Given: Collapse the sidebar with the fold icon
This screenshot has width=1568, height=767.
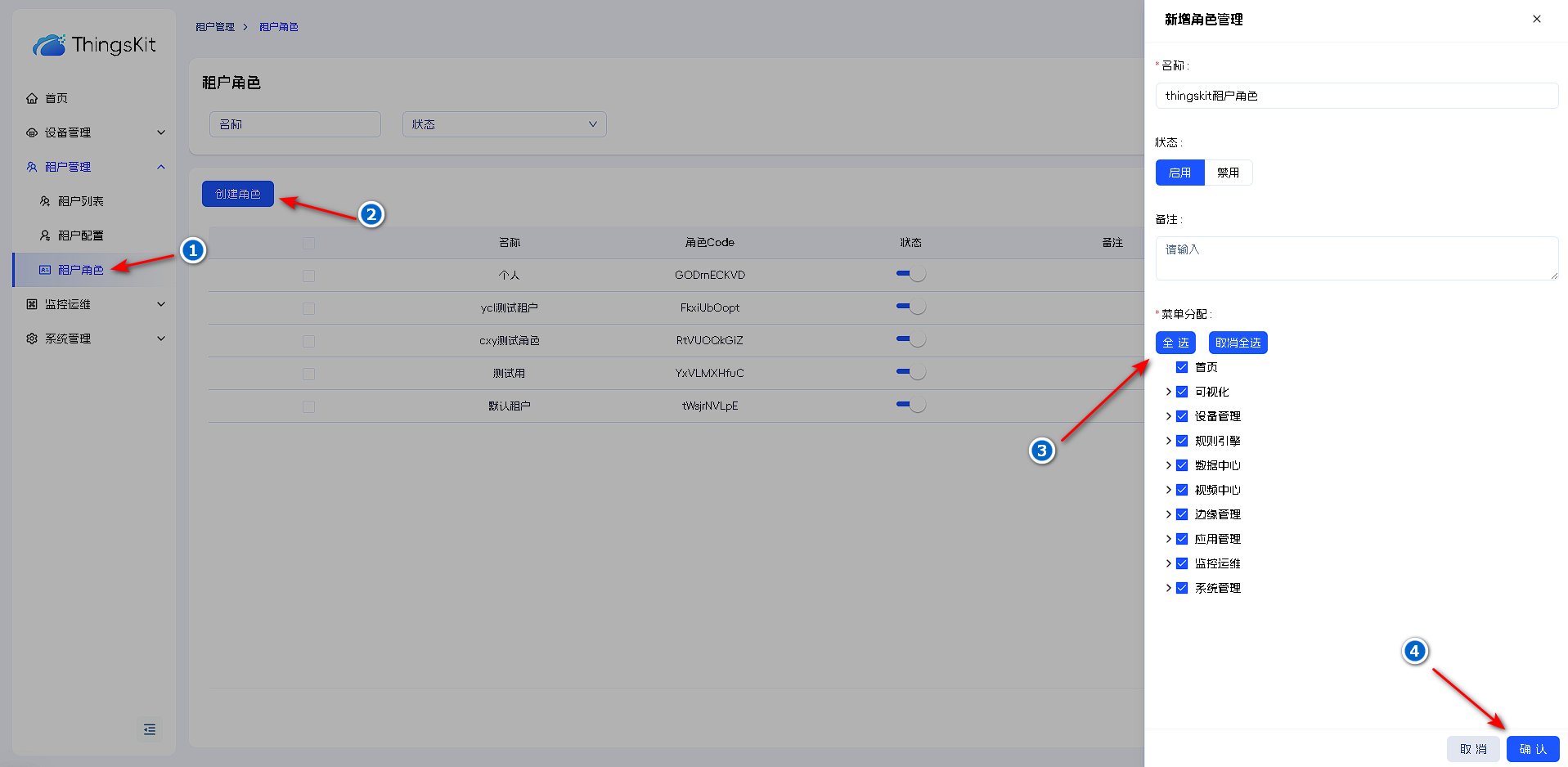Looking at the screenshot, I should [149, 729].
